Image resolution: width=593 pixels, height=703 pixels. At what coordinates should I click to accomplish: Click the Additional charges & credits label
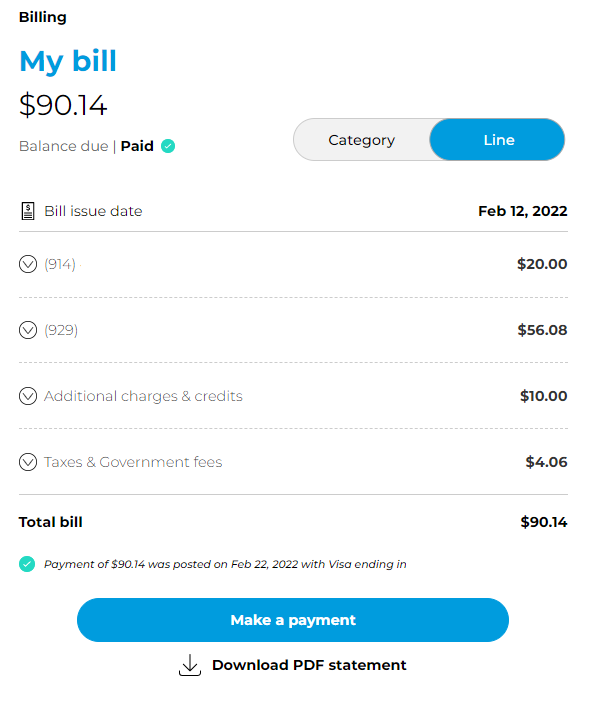(143, 396)
